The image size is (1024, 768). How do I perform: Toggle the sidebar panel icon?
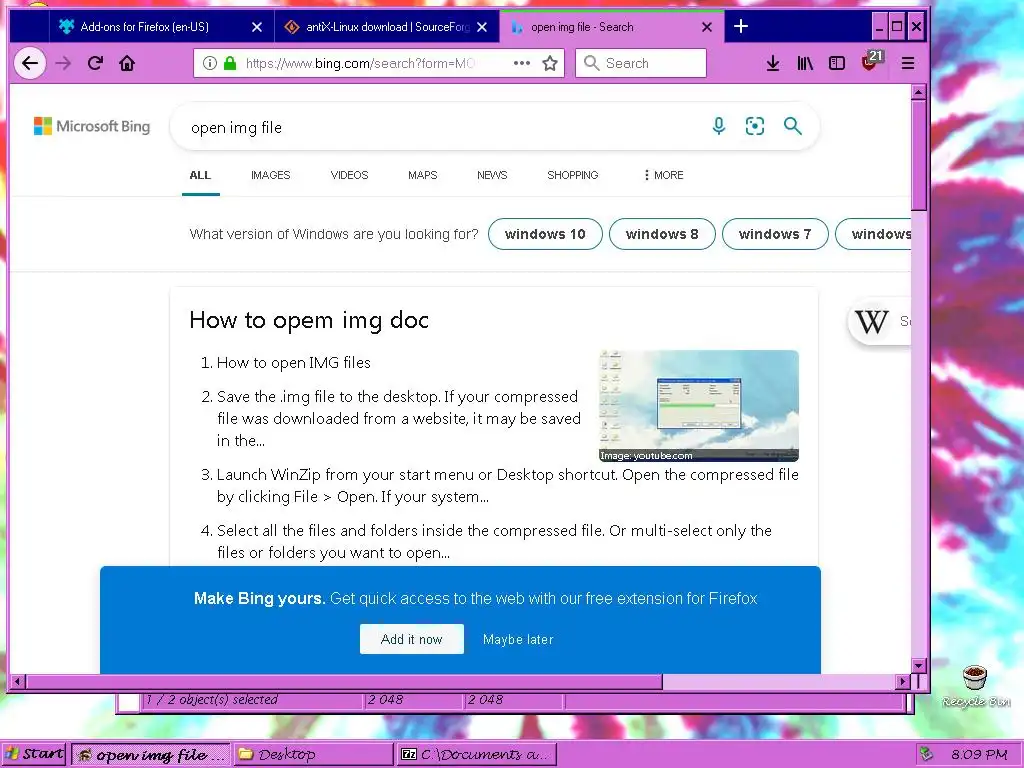pos(837,63)
